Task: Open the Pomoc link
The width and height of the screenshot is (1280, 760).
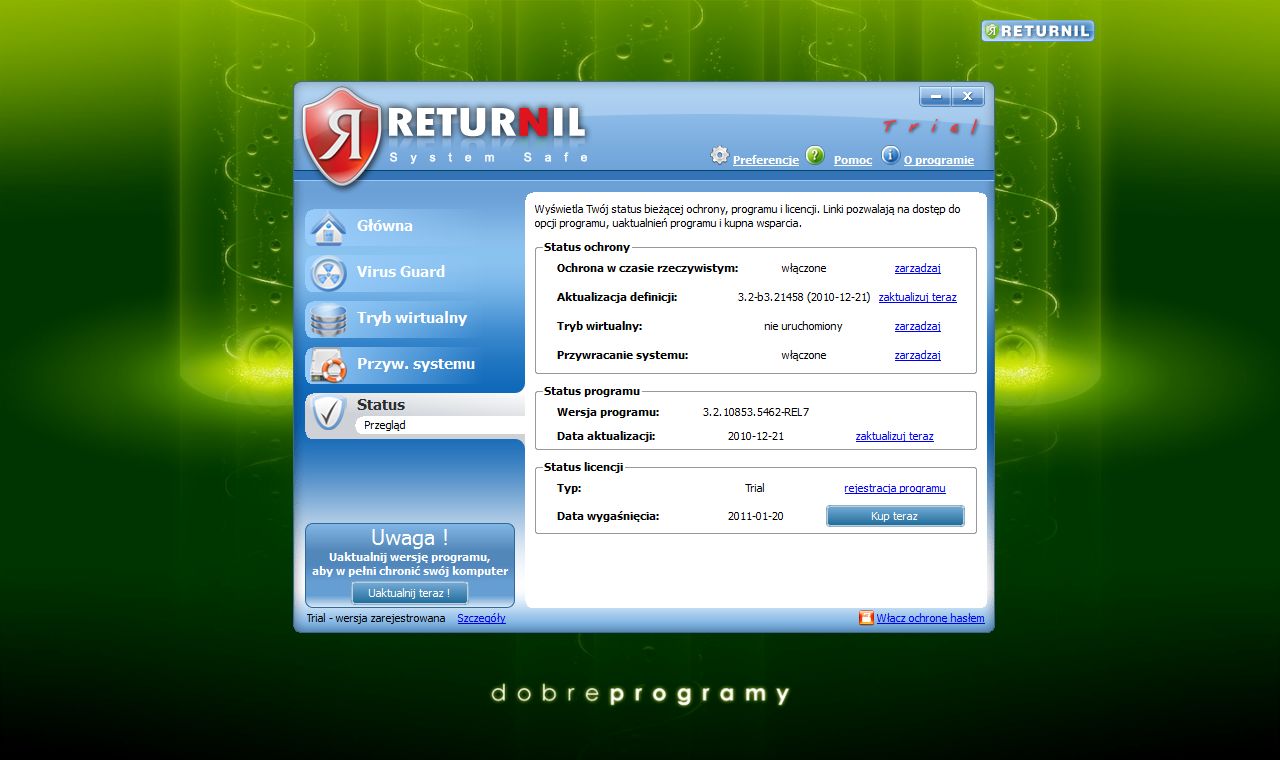Action: 853,160
